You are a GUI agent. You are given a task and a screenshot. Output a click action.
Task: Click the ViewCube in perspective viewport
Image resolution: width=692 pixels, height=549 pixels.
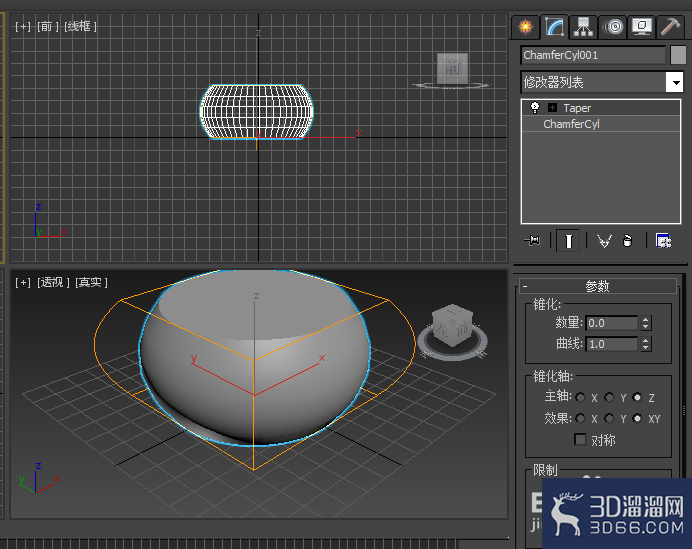[453, 324]
